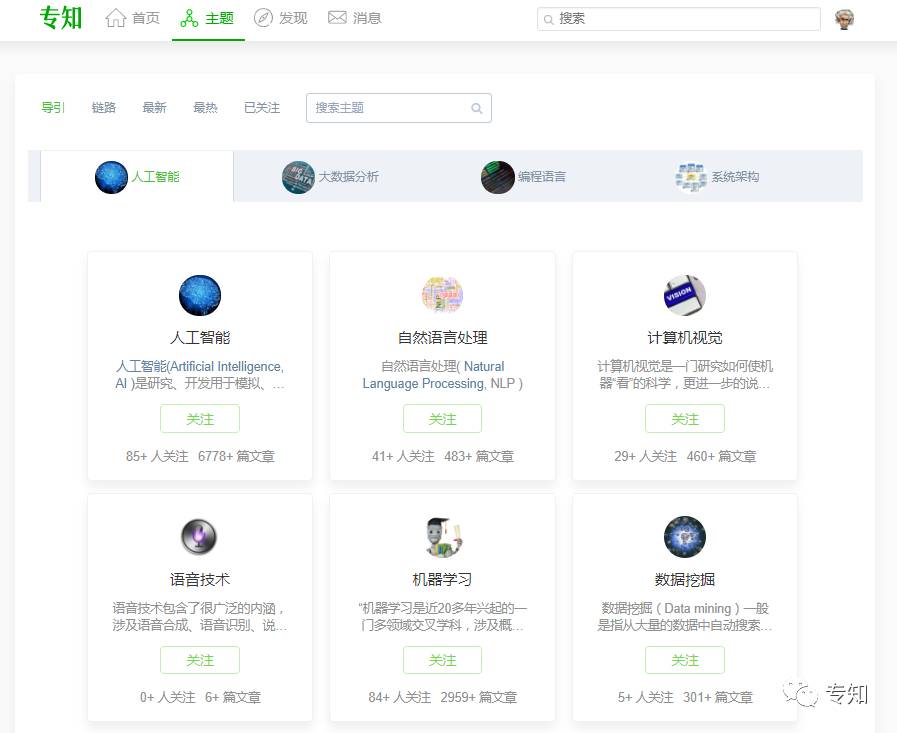Click the 专知 logo

61,18
